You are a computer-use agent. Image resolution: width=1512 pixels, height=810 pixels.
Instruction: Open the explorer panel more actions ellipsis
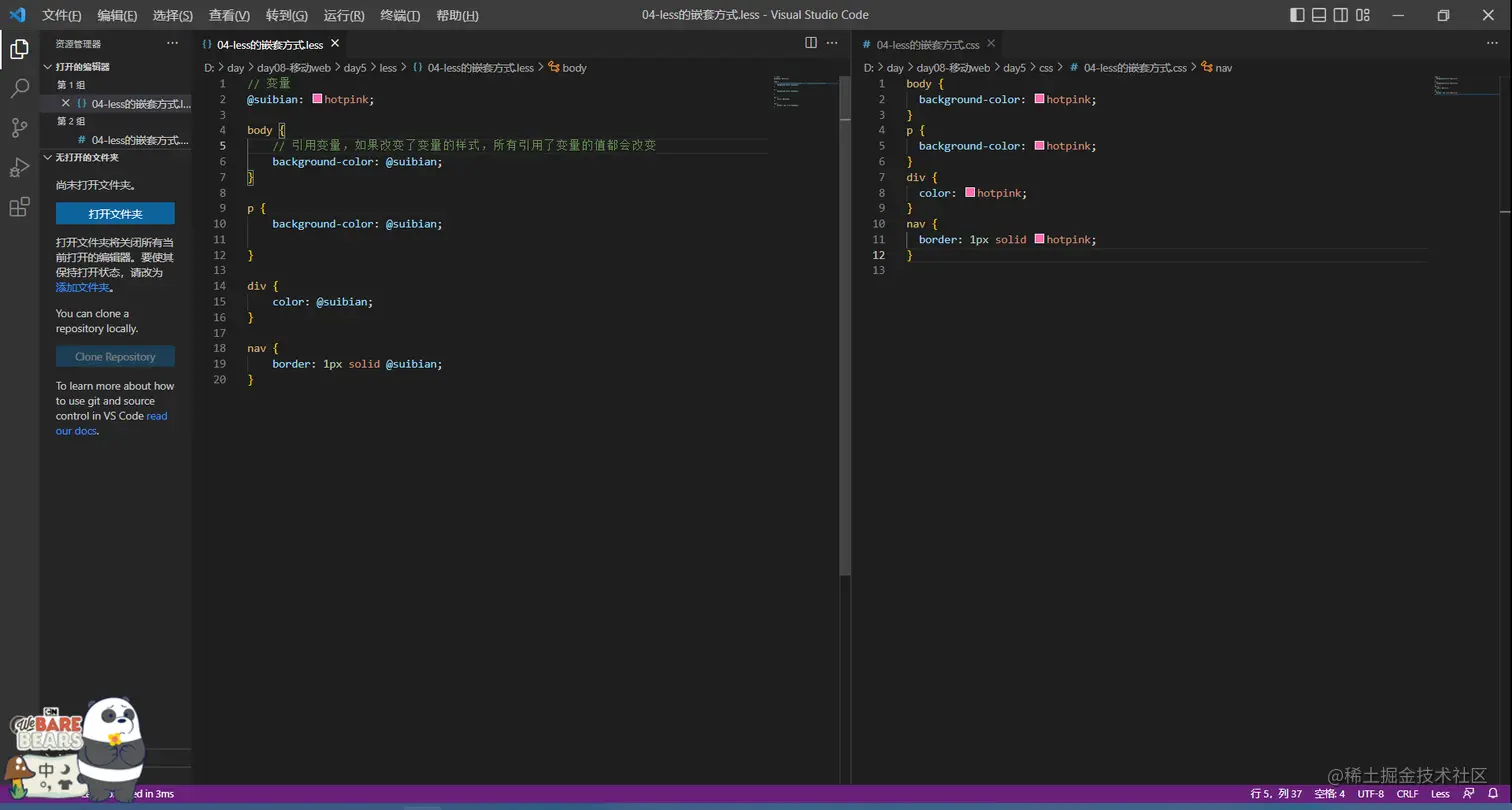(172, 44)
